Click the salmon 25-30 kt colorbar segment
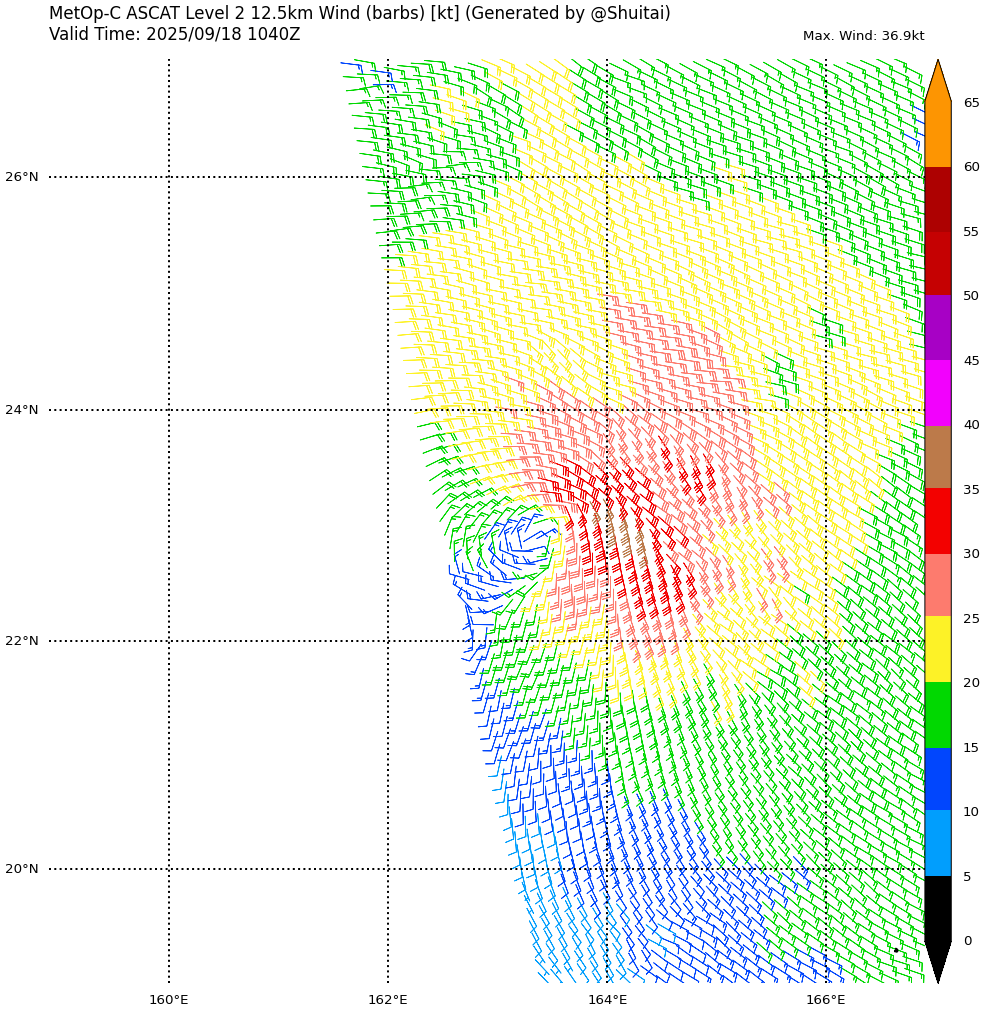984x1011 pixels. (938, 585)
